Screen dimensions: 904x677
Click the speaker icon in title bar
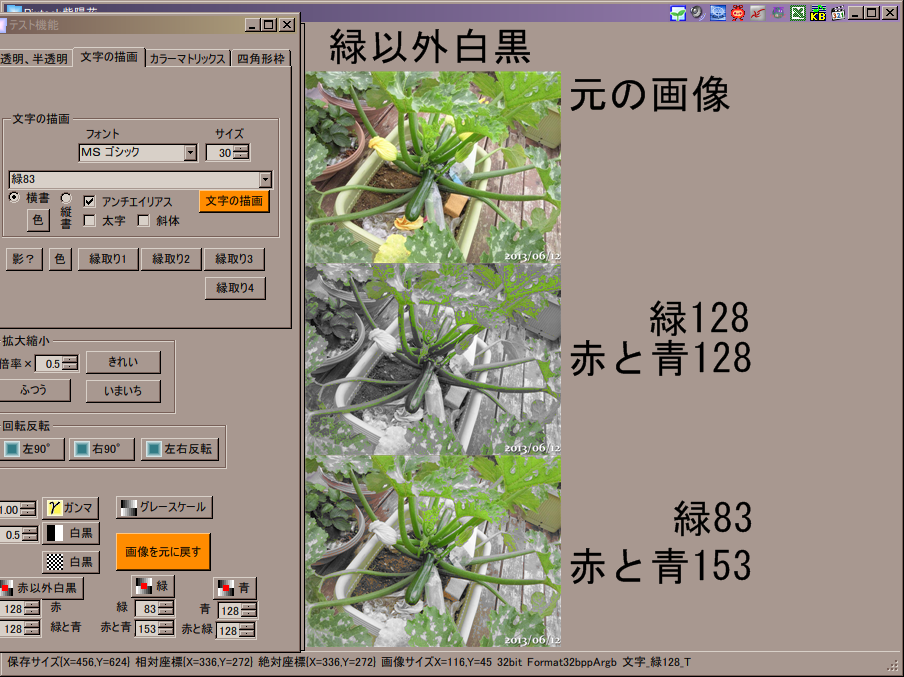(698, 13)
